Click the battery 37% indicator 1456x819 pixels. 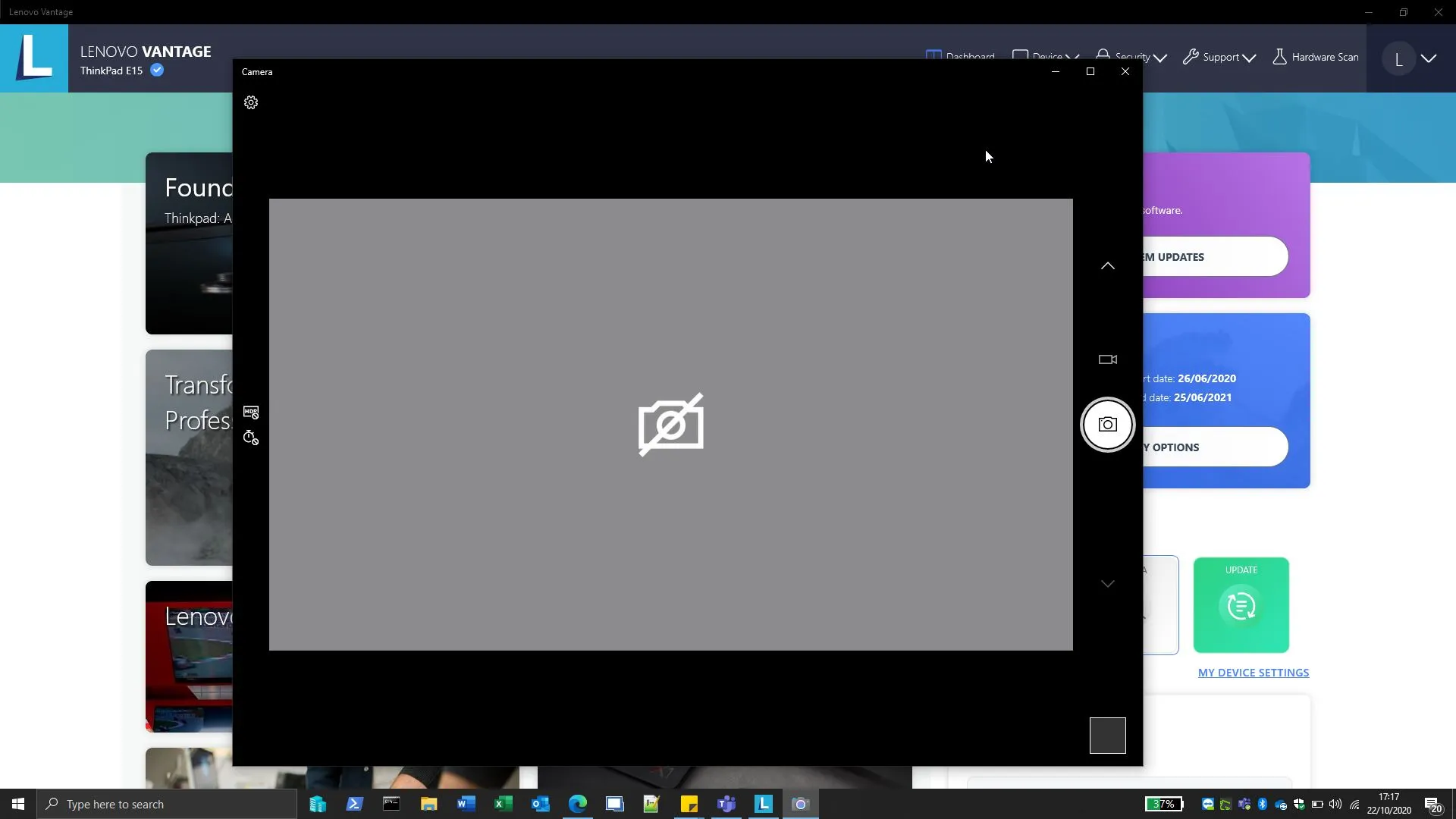pos(1163,804)
